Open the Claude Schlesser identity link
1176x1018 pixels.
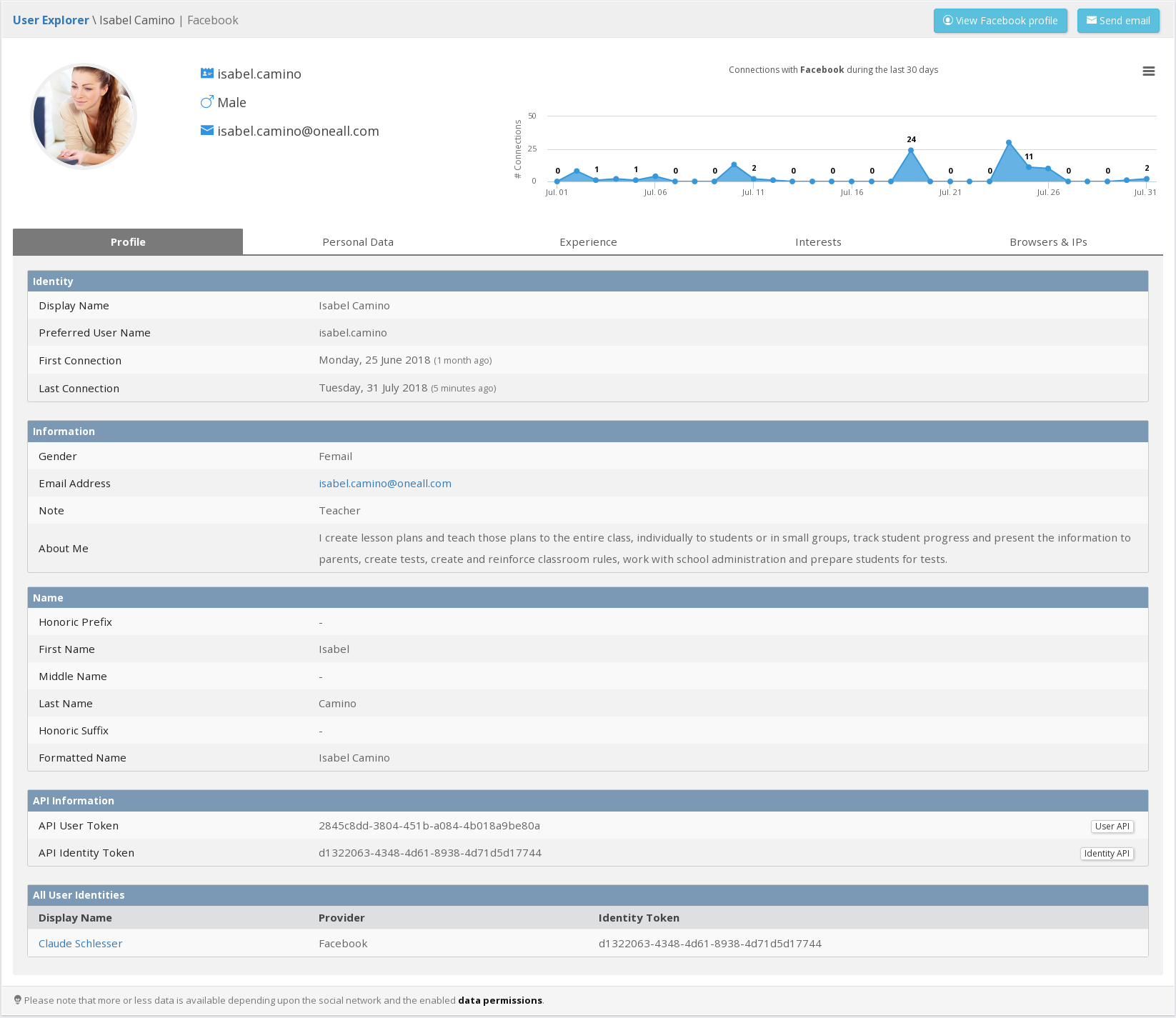[80, 944]
